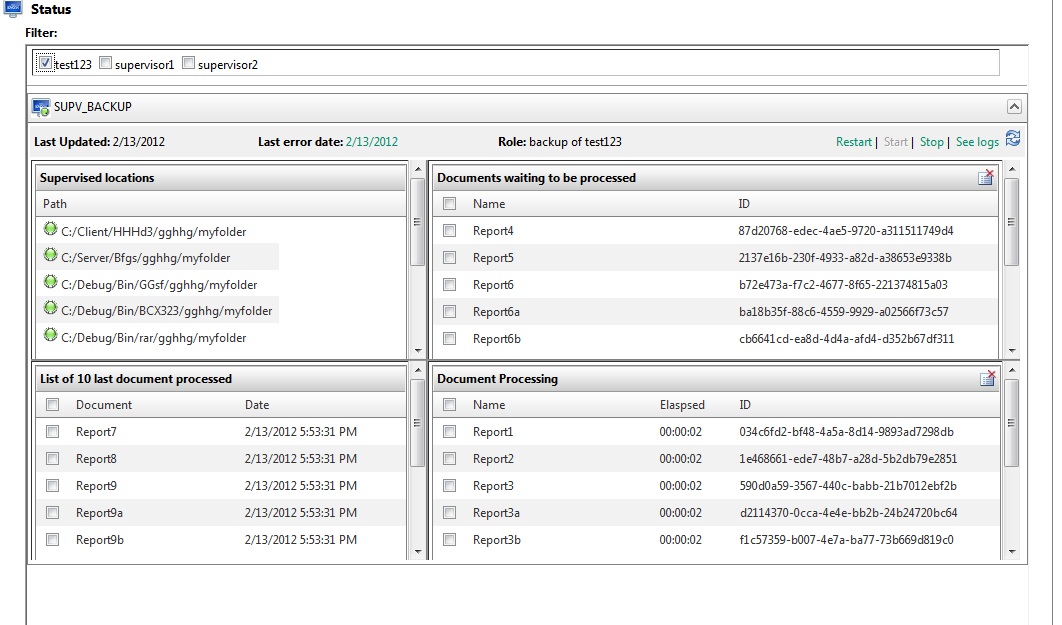Click status icon for C:/Debug/Bin/BCX323/gghhg/myfolder
Viewport: 1062px width, 625px height.
tap(50, 308)
